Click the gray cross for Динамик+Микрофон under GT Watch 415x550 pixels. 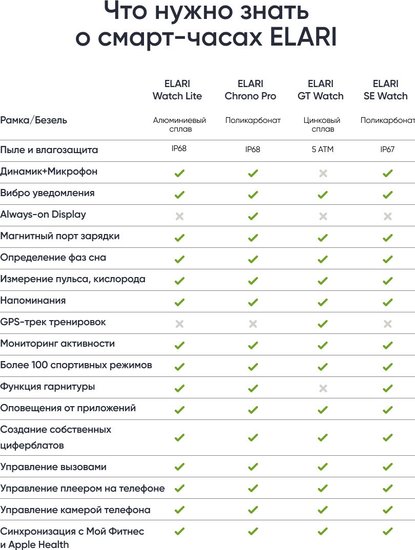tap(323, 173)
